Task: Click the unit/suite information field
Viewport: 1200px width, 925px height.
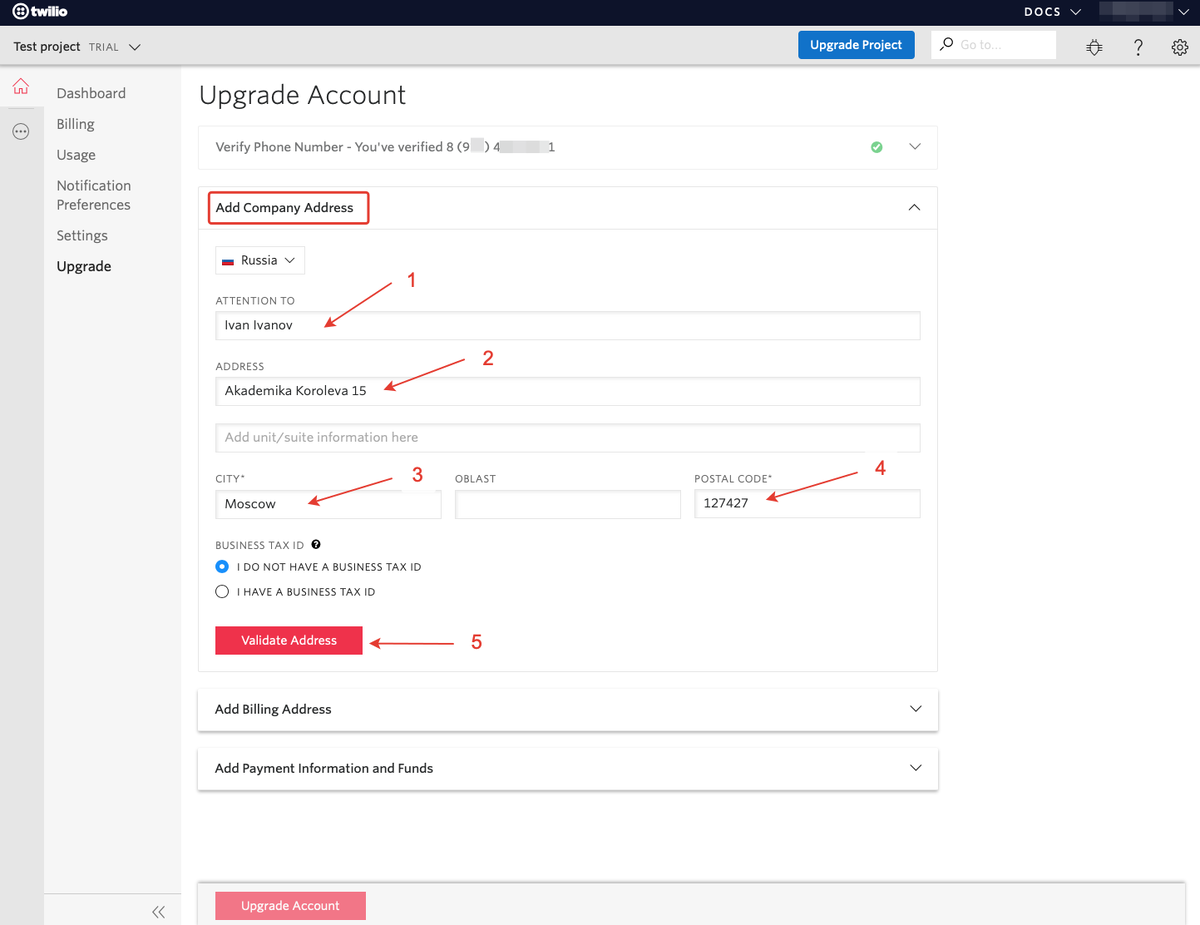Action: 568,437
